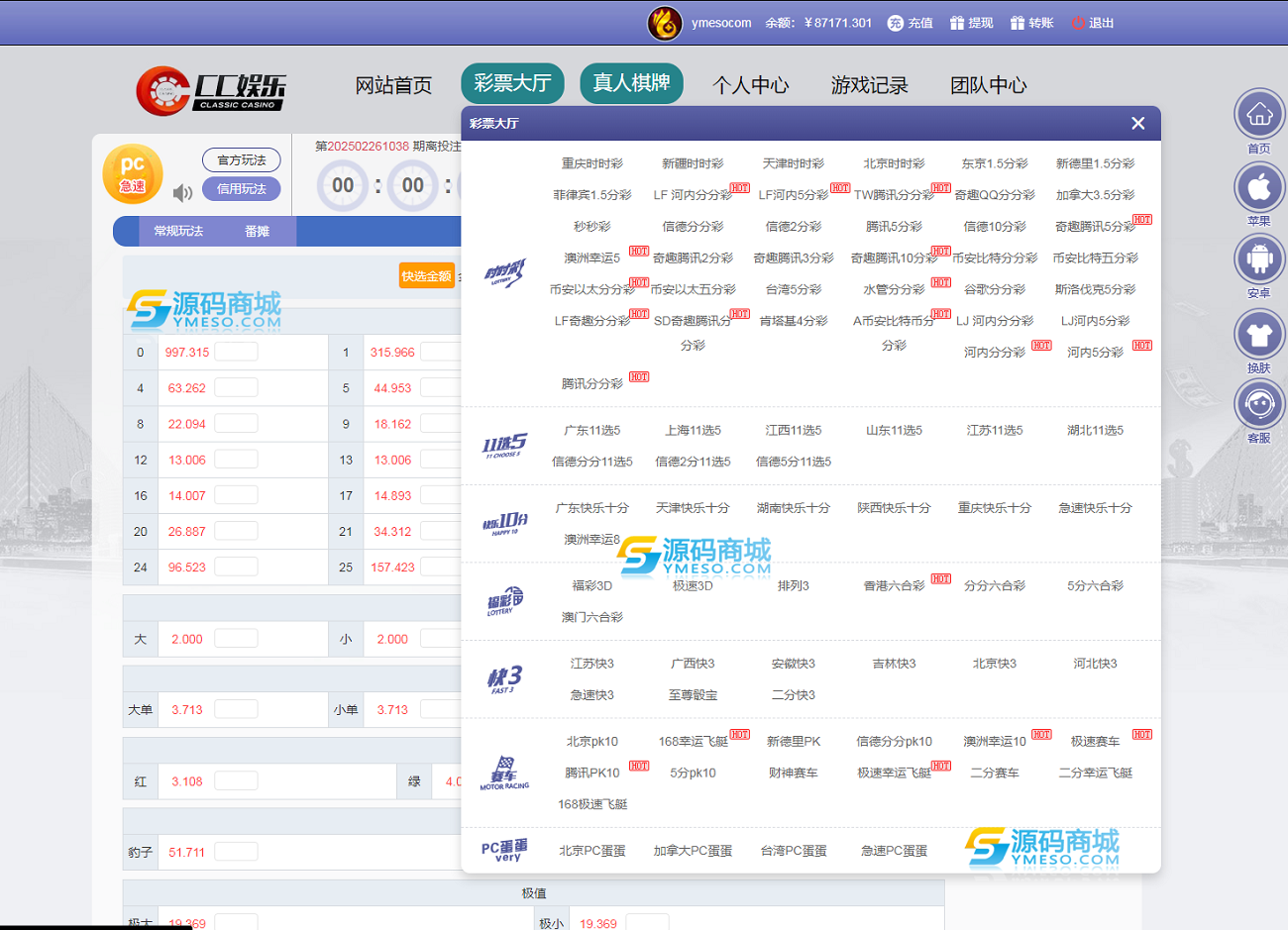Screen dimensions: 1288x930
Task: Open 信德5分11选5 lottery
Action: point(794,462)
